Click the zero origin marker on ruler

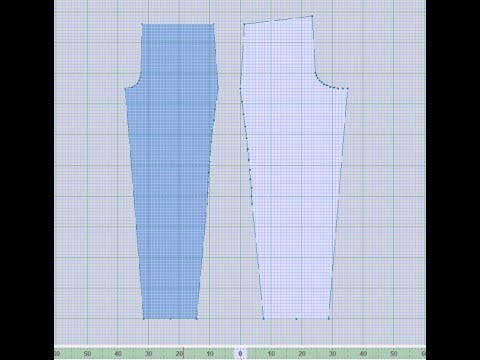pyautogui.click(x=240, y=353)
